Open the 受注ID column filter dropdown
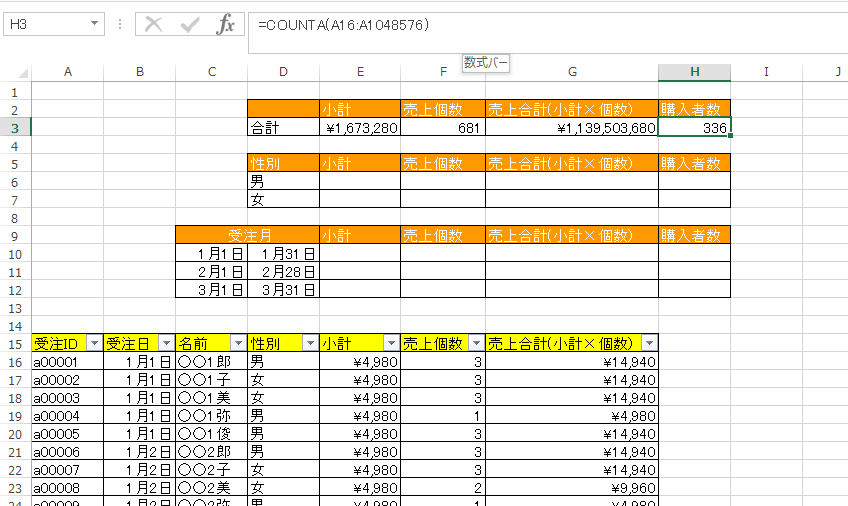 [94, 343]
